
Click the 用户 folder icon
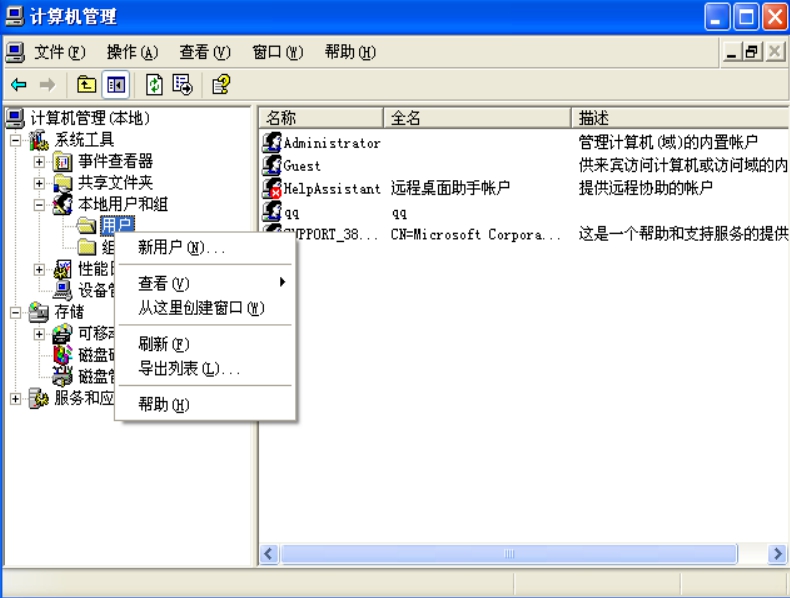click(x=86, y=225)
